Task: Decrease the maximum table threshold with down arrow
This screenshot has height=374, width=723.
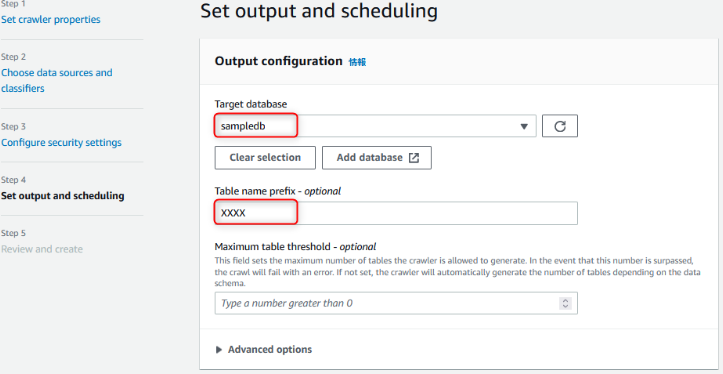Action: tap(565, 306)
